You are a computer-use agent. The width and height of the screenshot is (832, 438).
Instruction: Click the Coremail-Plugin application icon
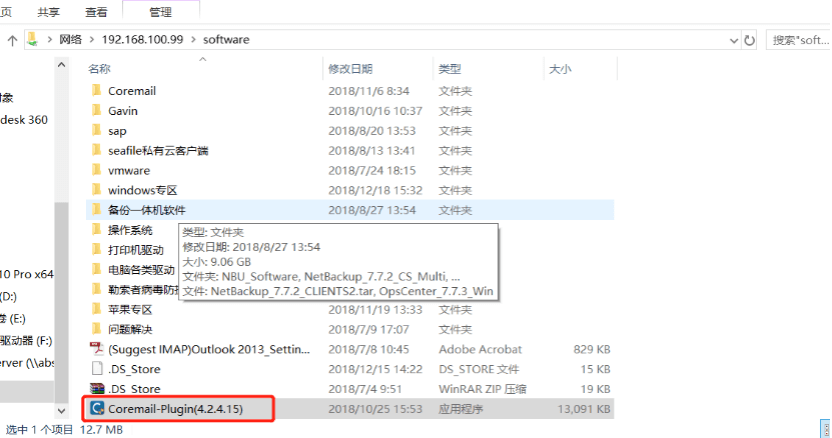(97, 408)
